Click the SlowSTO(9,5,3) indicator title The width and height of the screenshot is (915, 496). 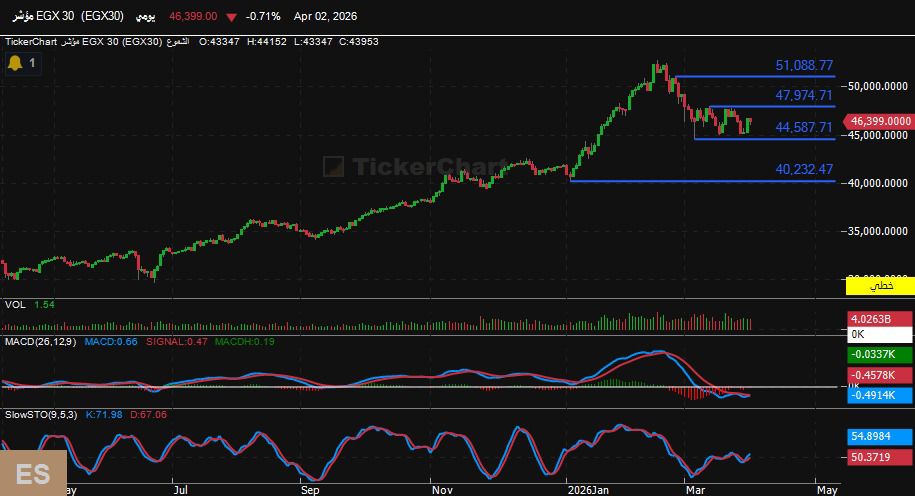point(38,414)
